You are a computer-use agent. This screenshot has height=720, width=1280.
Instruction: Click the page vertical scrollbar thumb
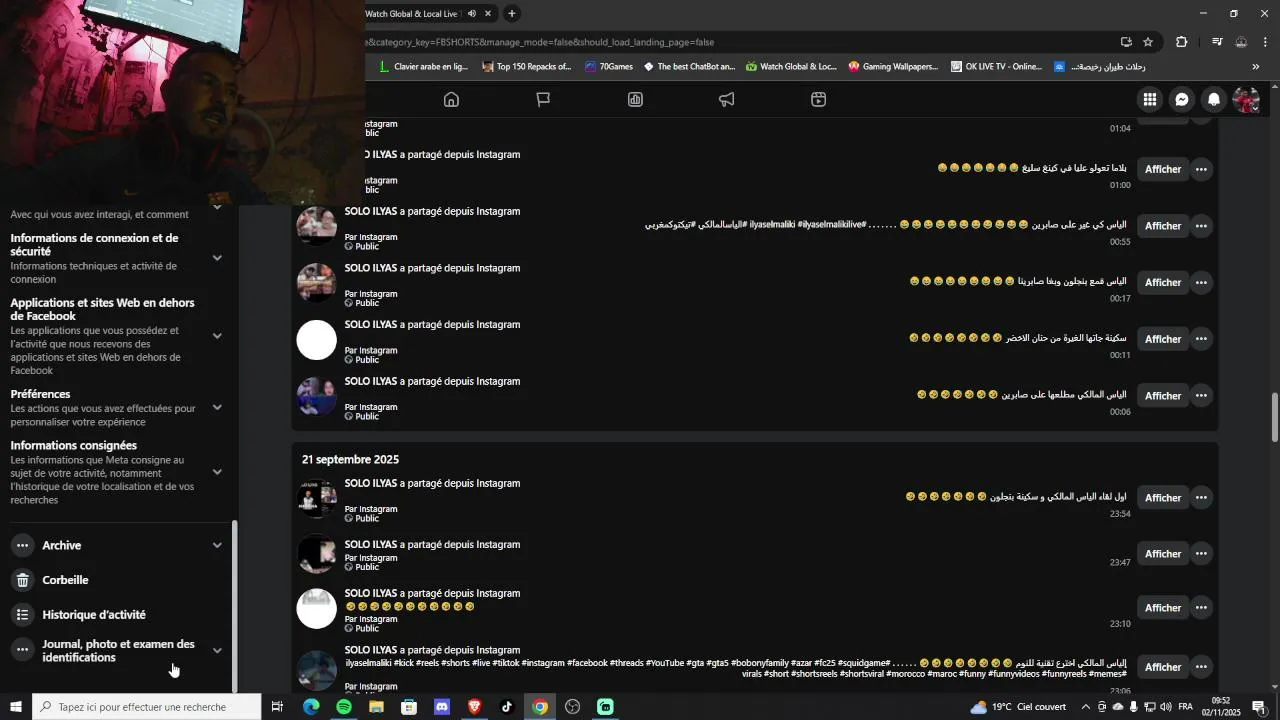point(1274,418)
